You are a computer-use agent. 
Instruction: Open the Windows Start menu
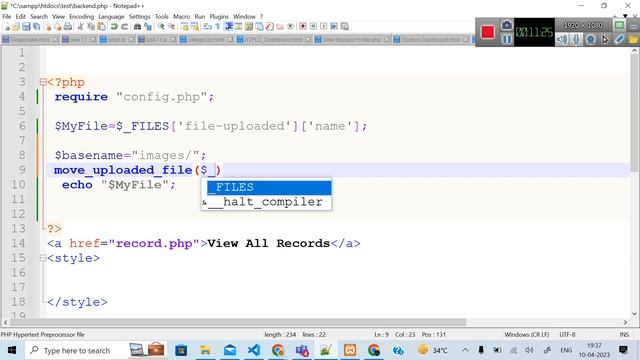tap(12, 350)
